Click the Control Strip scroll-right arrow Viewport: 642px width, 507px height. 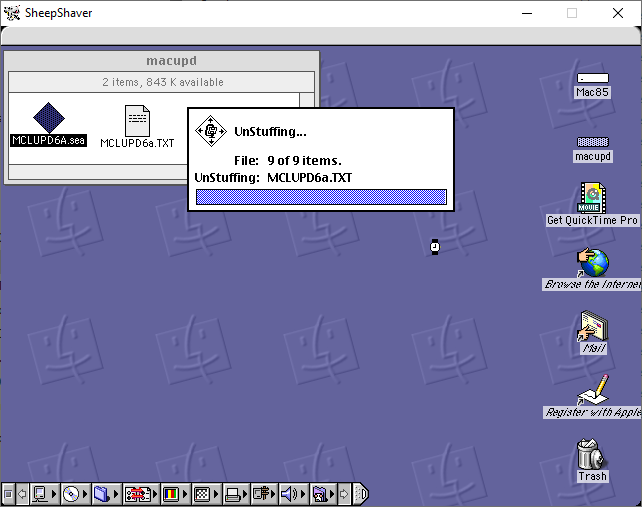pos(344,494)
